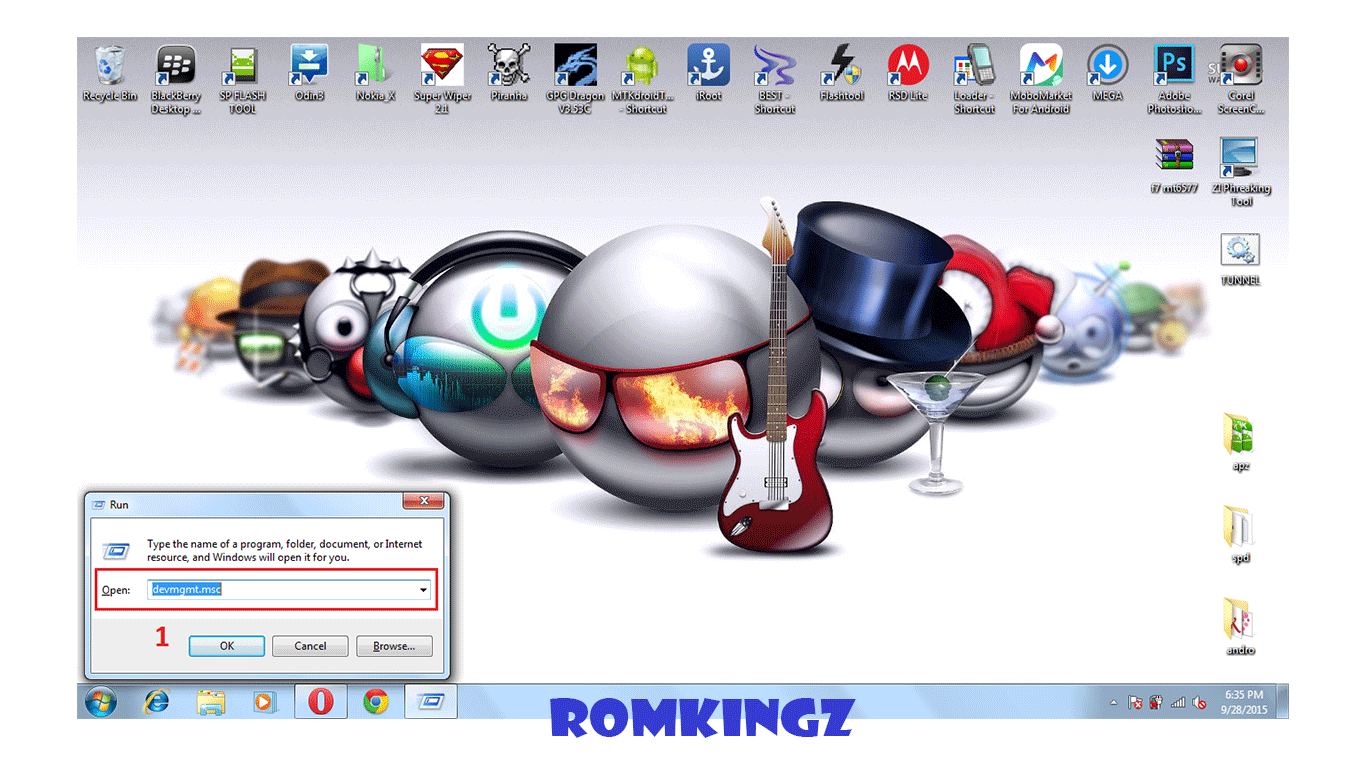Select the MTKdroidTools shortcut icon
Screen dimensions: 1366x768
pos(641,79)
